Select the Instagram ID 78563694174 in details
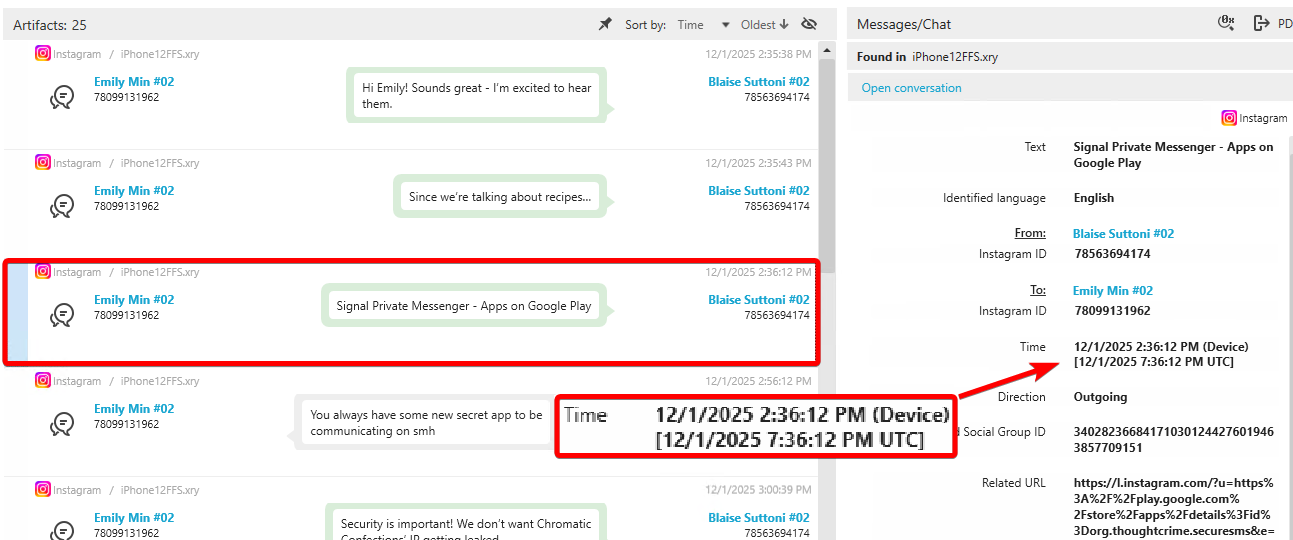Viewport: 1293px width, 540px height. click(1112, 254)
